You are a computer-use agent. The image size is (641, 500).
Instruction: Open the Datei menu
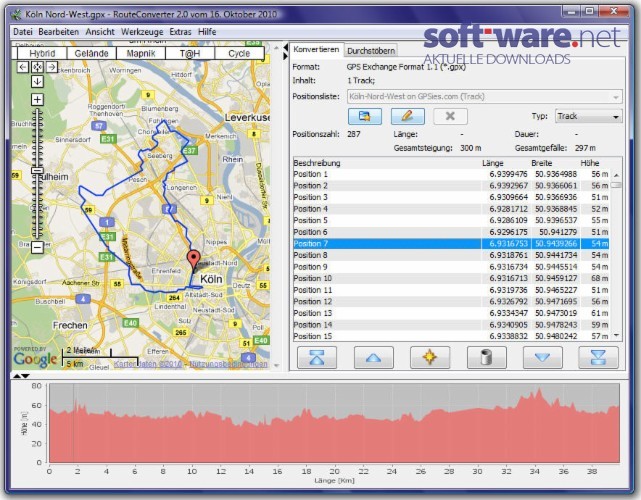point(22,31)
